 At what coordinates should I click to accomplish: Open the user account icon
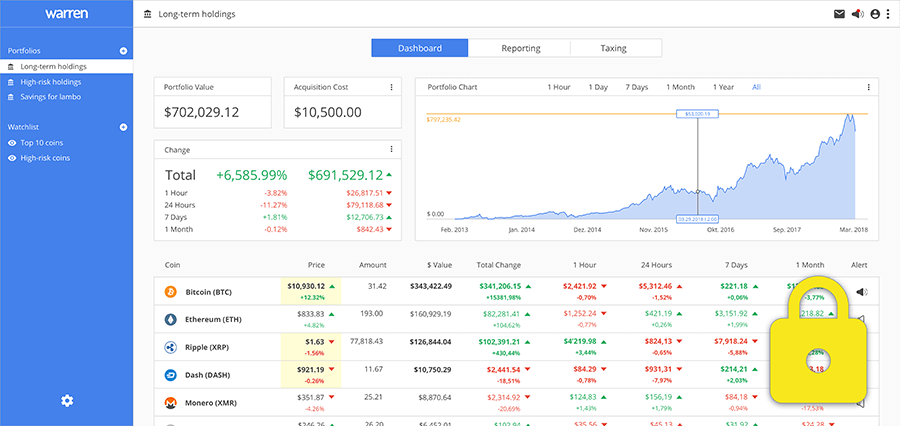click(875, 14)
